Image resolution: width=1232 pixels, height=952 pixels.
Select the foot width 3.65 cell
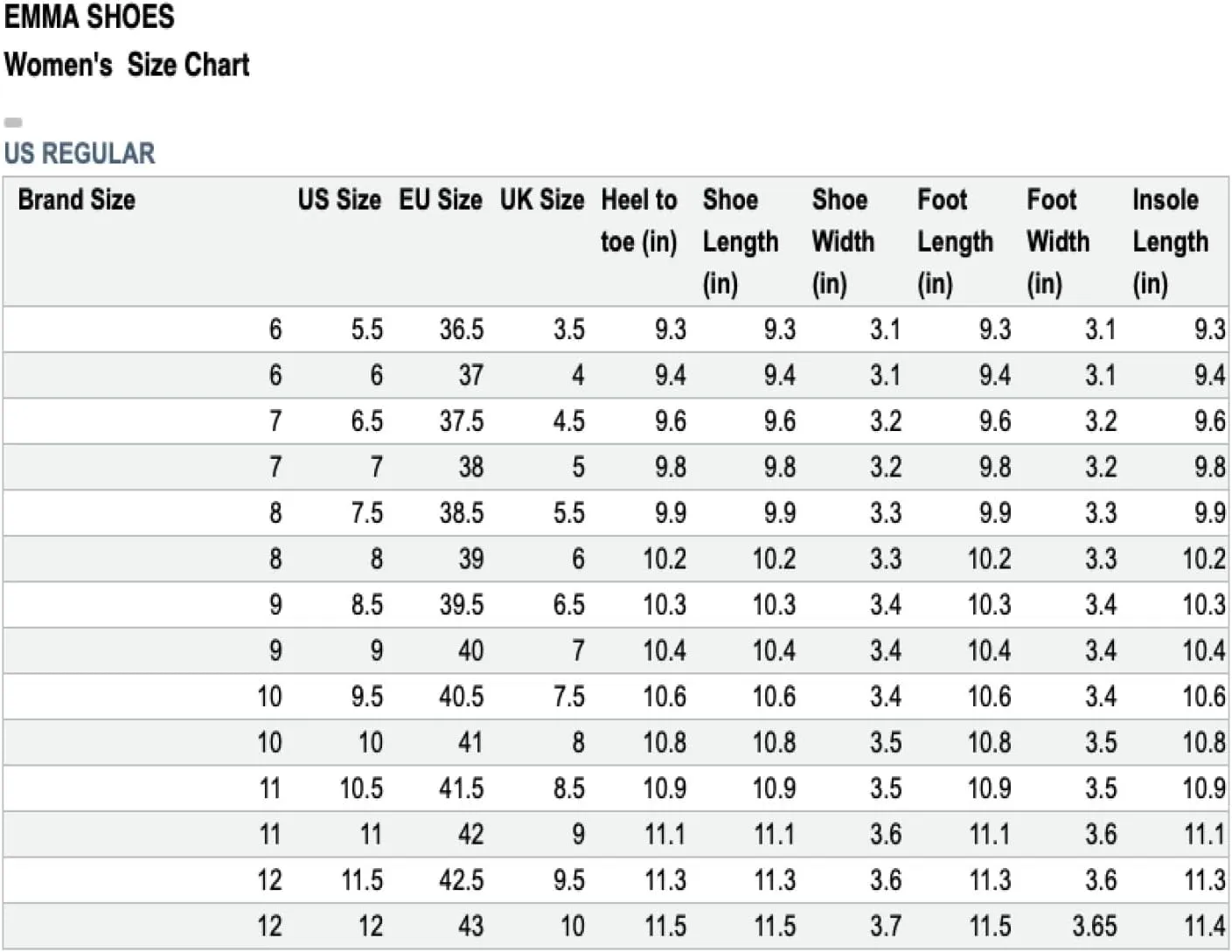click(x=1095, y=926)
